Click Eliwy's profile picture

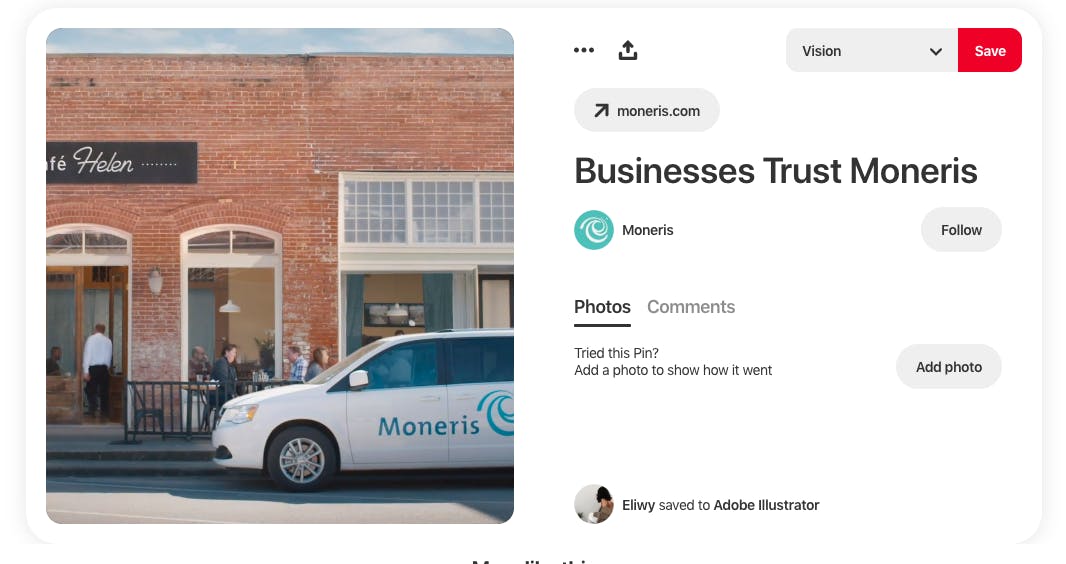pos(594,504)
